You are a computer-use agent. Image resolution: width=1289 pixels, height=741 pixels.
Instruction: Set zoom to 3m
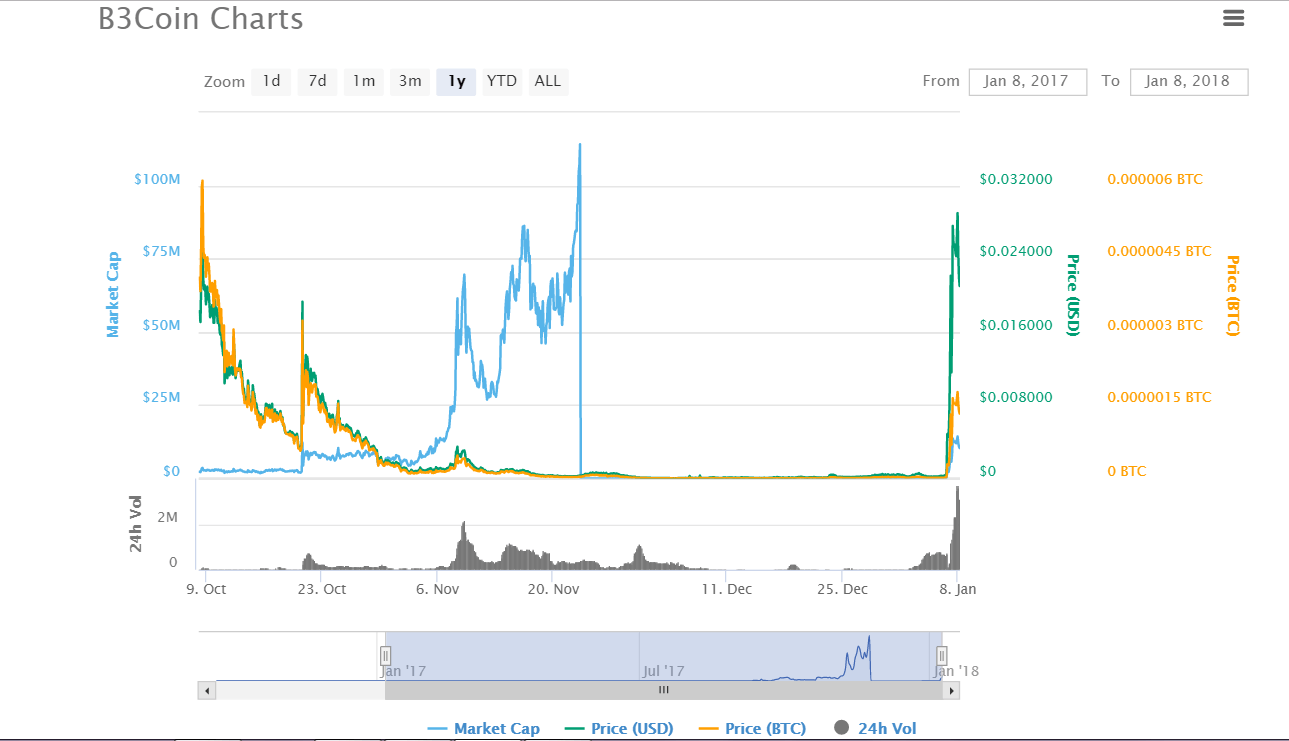coord(410,81)
